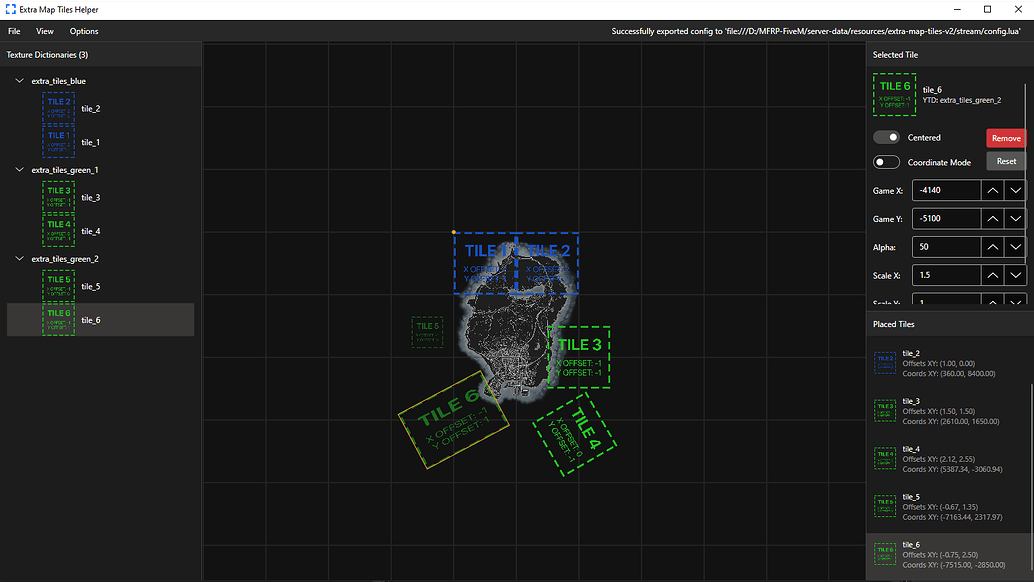Viewport: 1034px width, 582px height.
Task: Click the tile_1 label in the tree
Action: (91, 142)
